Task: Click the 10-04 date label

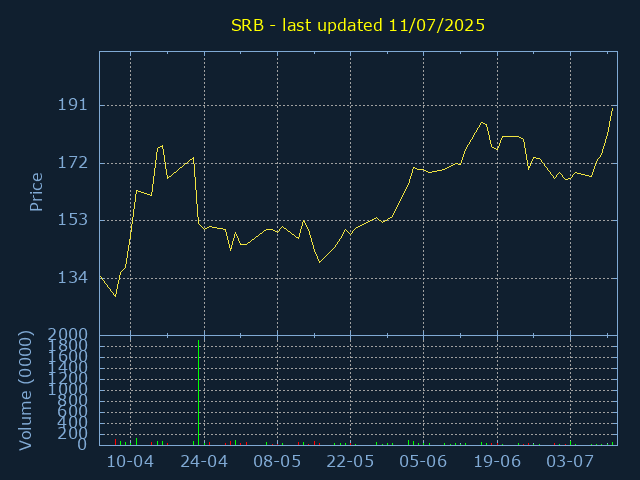Action: [130, 462]
